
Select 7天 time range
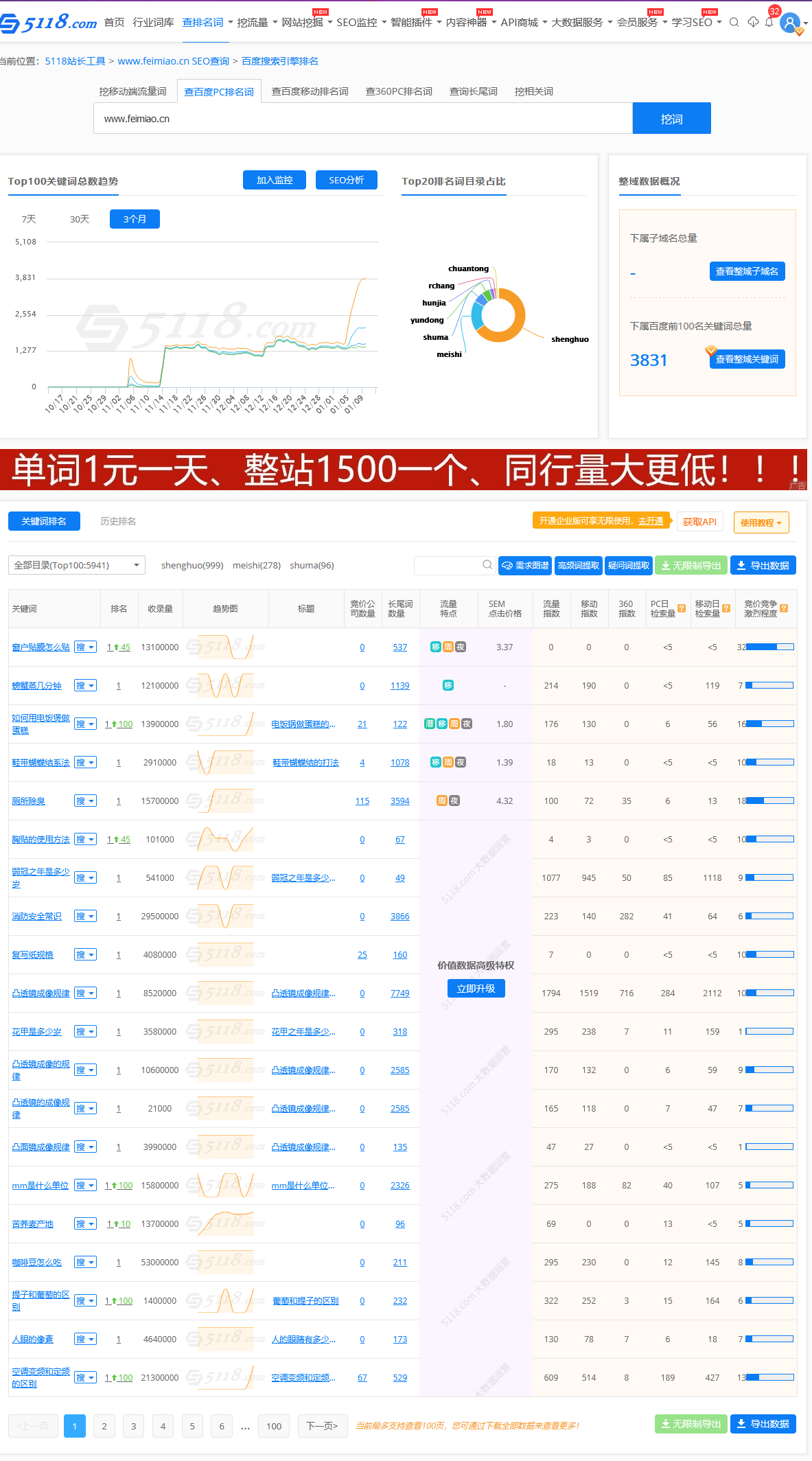point(29,219)
